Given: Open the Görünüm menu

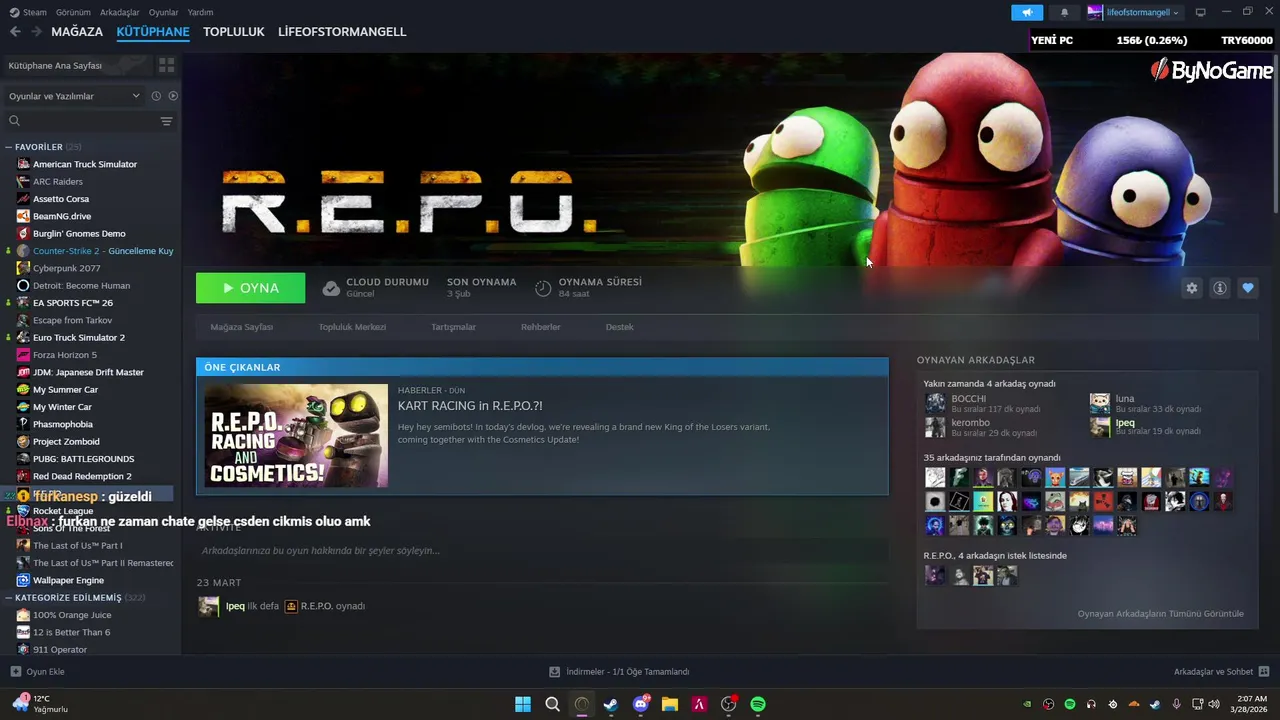Looking at the screenshot, I should coord(73,12).
